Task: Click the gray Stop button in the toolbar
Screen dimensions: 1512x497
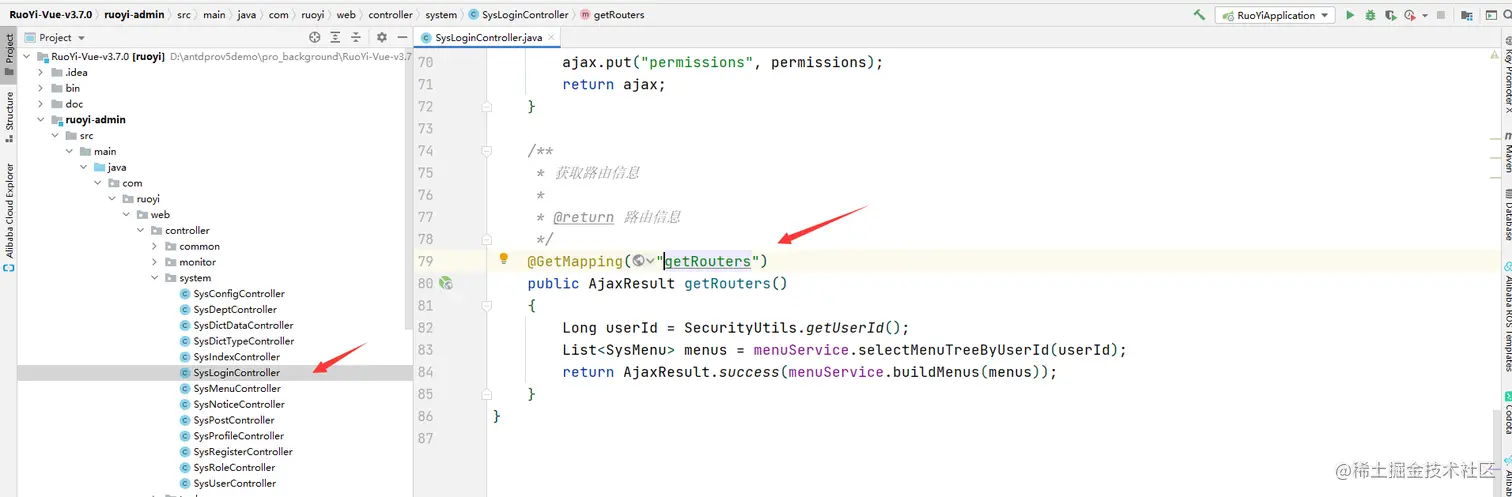Action: point(1440,15)
